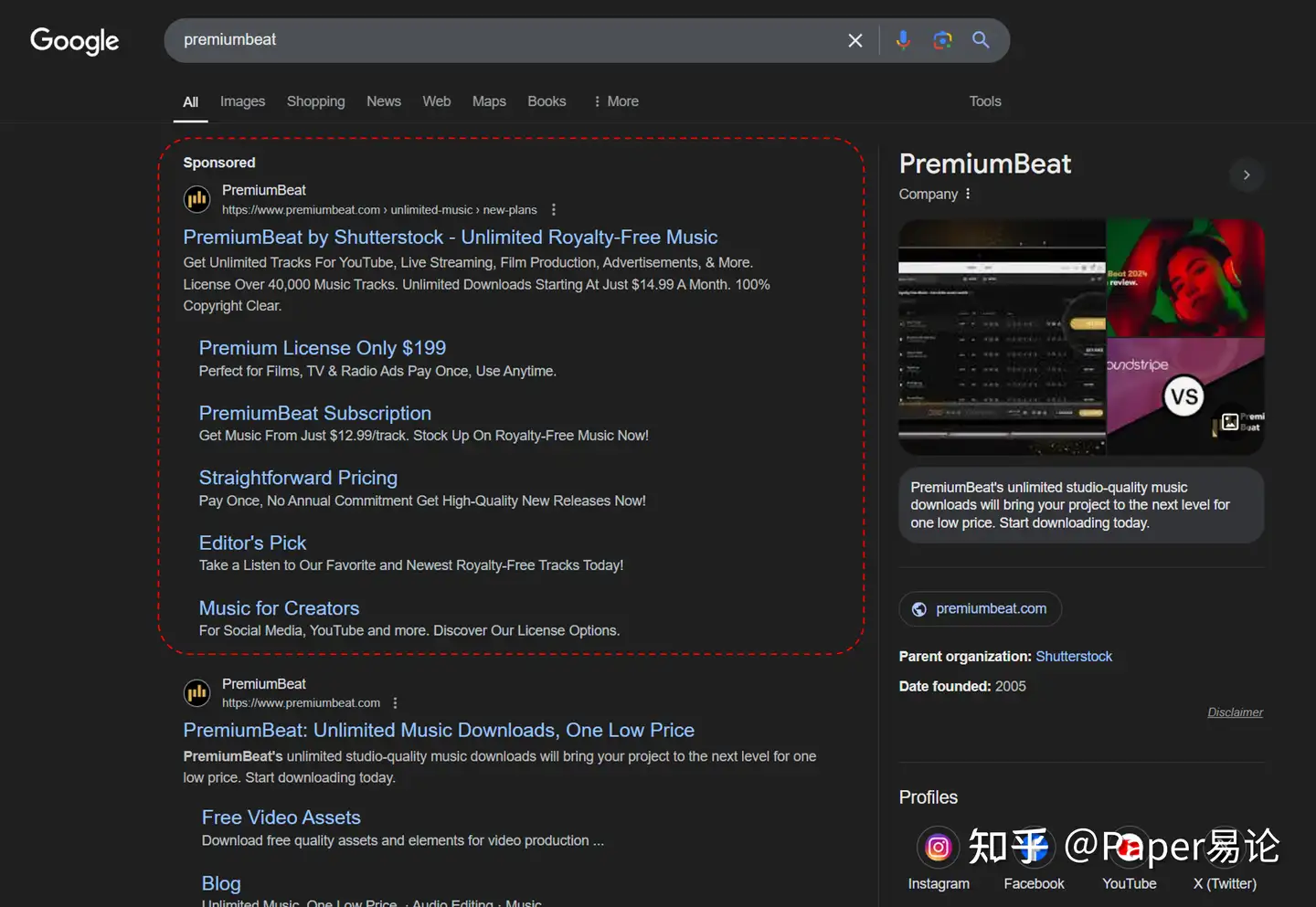Open Google Lens image search icon

tap(942, 40)
